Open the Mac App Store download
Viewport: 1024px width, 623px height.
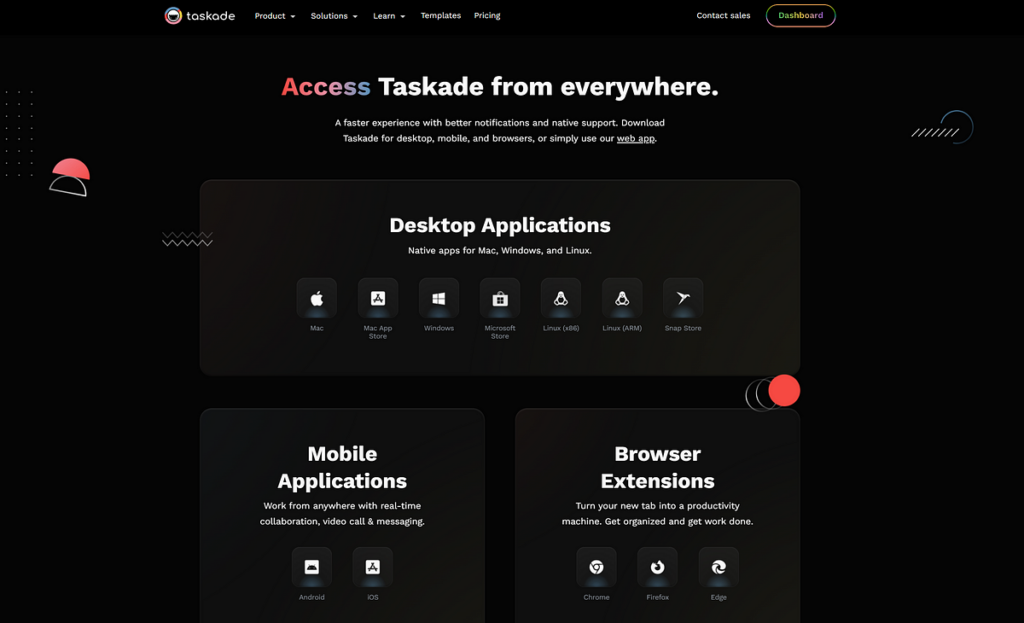coord(377,298)
